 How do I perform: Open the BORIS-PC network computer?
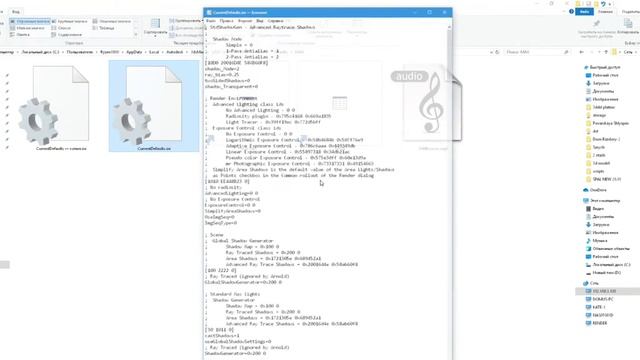[600, 299]
